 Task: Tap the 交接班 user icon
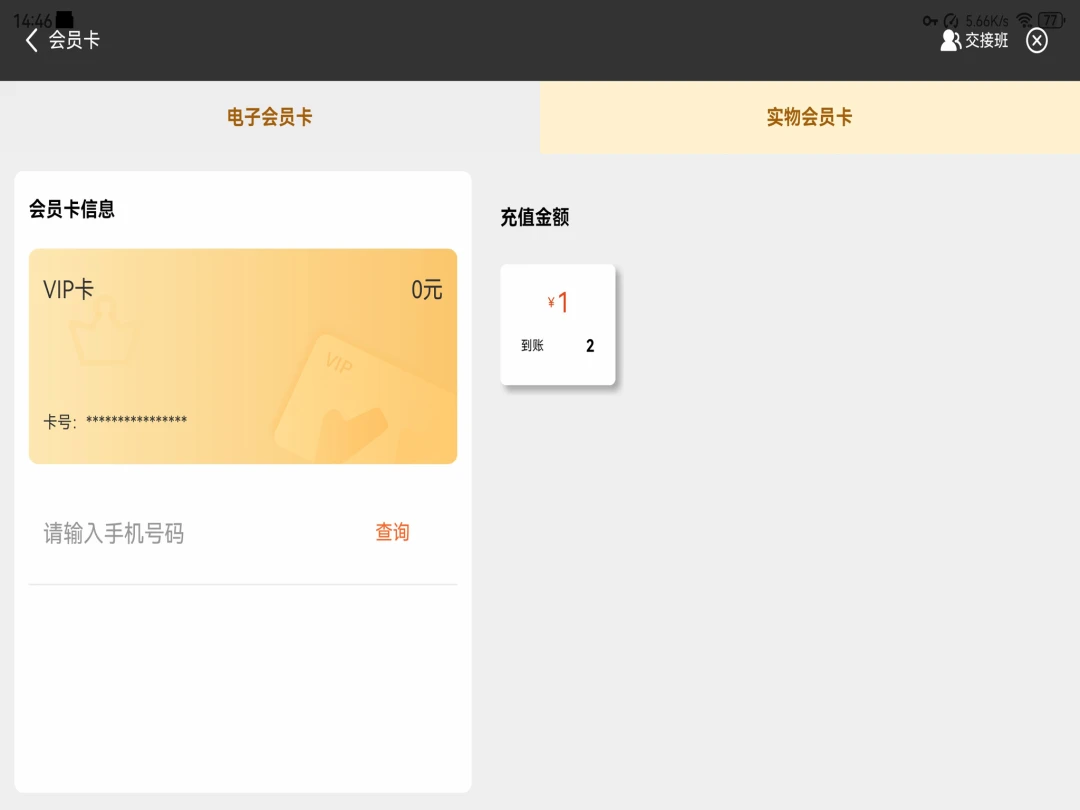[951, 40]
